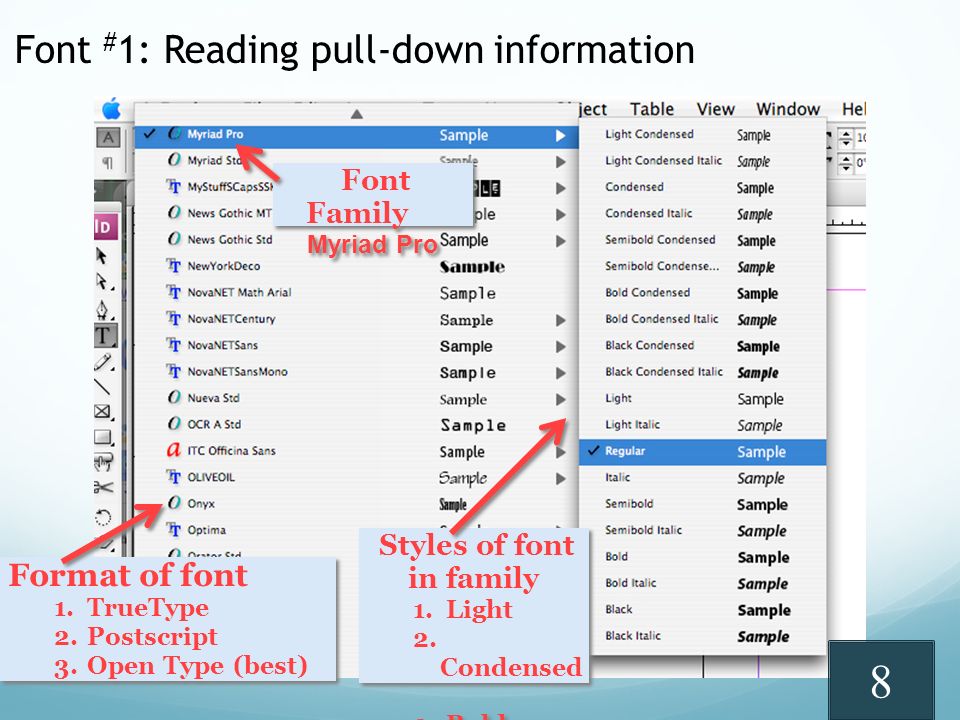Select the NewYorkDeco font name
Image resolution: width=960 pixels, height=720 pixels.
click(223, 266)
